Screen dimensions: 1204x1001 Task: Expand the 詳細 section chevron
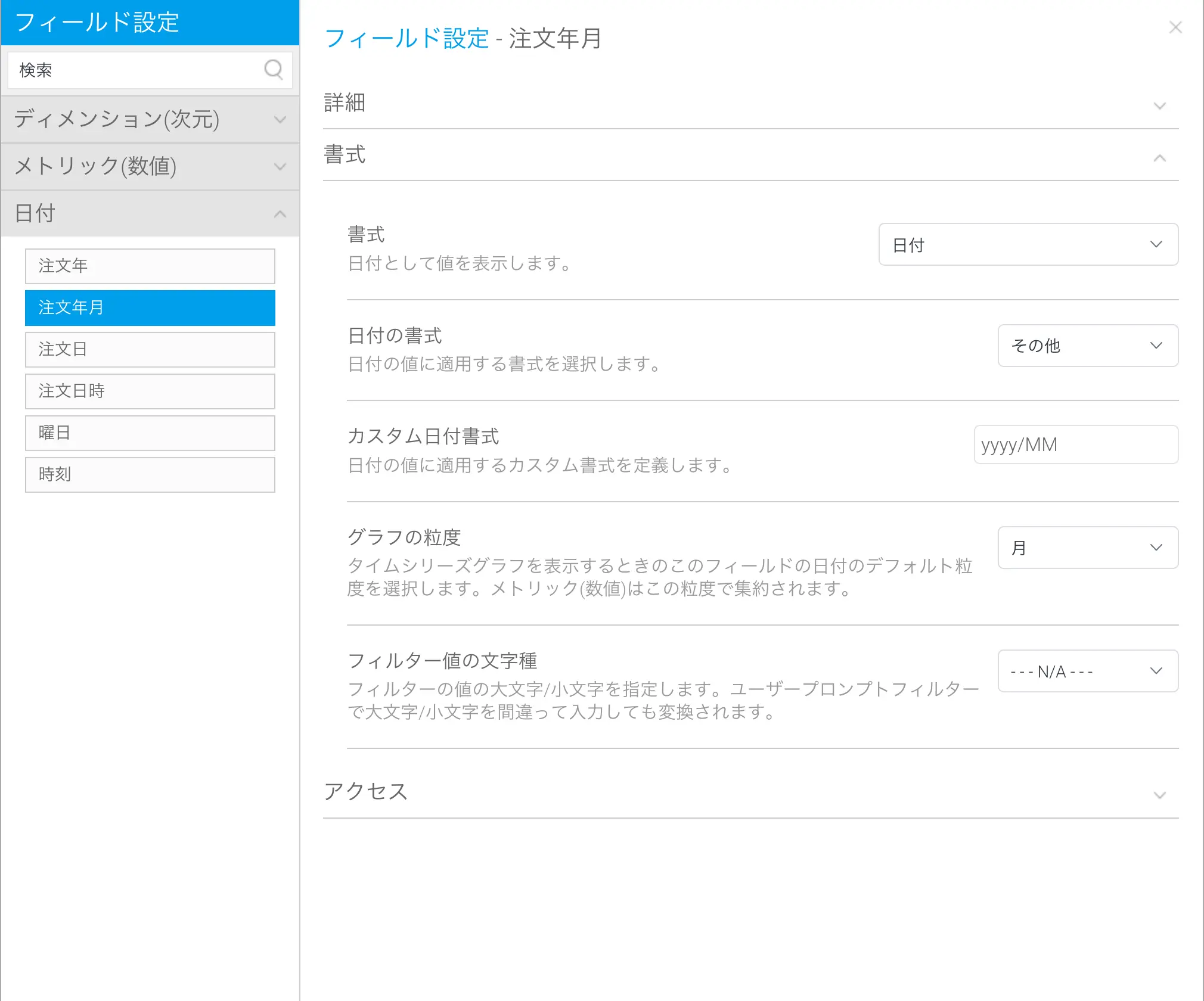tap(1159, 106)
